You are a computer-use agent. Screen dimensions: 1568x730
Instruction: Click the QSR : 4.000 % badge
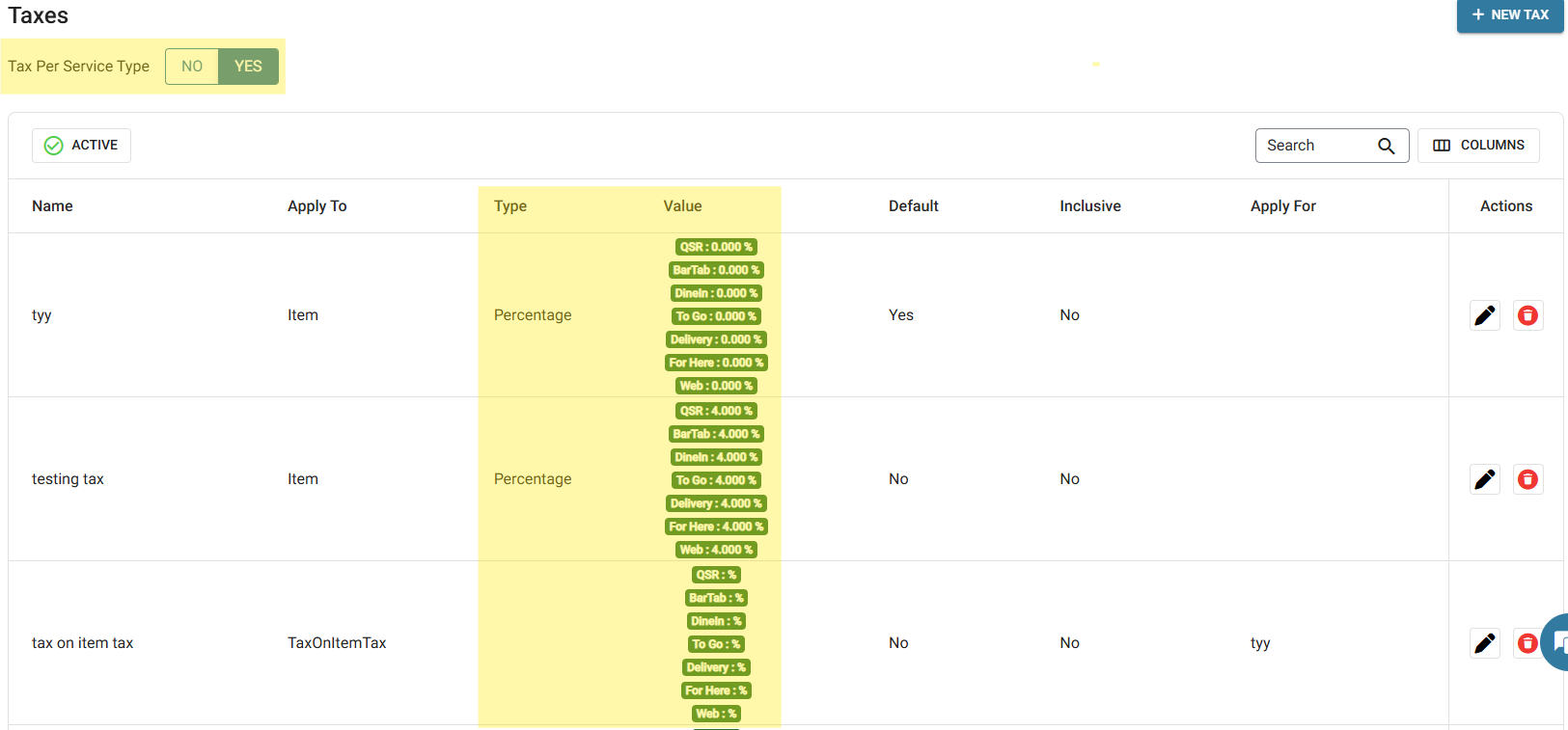tap(716, 411)
